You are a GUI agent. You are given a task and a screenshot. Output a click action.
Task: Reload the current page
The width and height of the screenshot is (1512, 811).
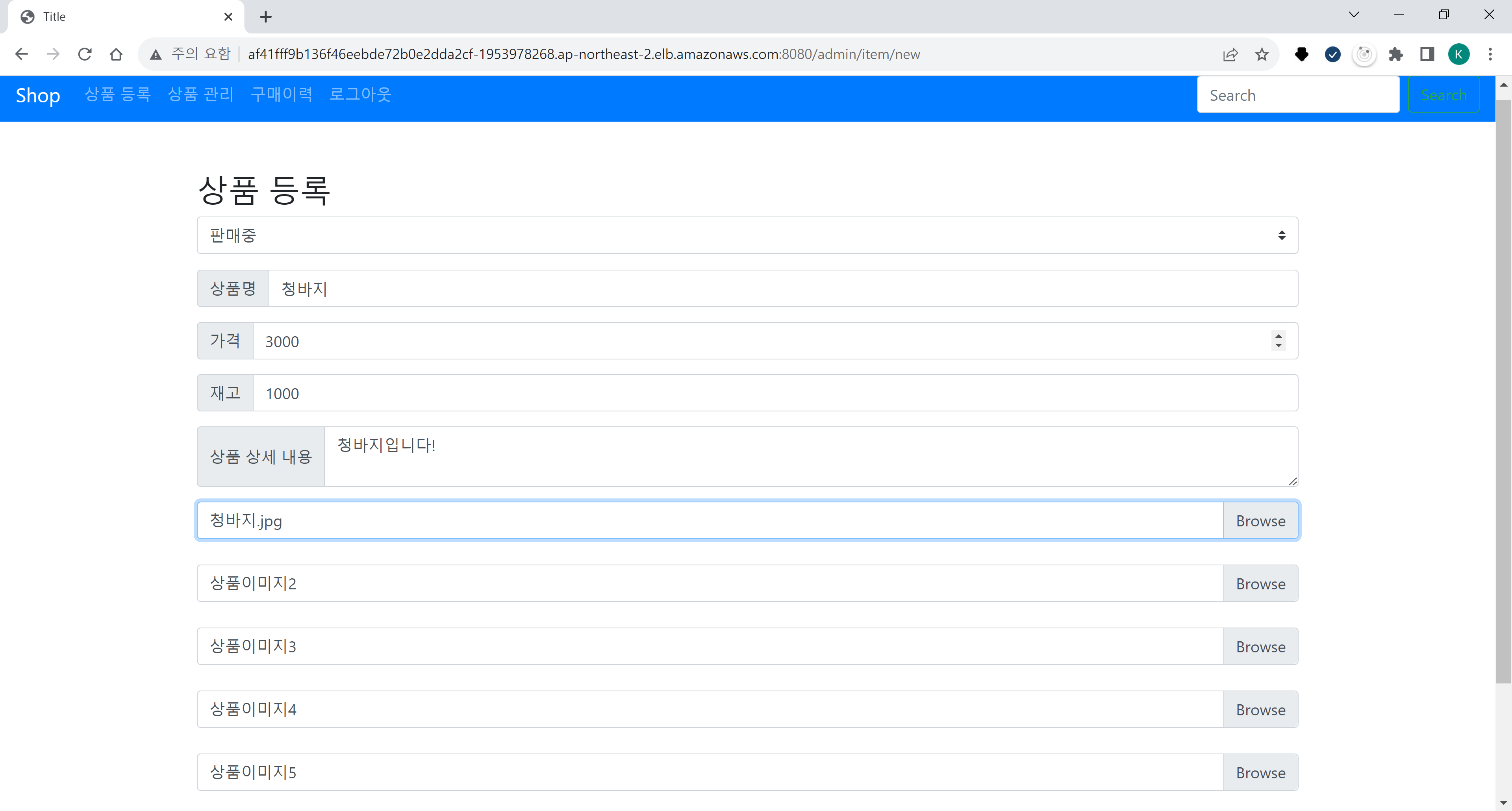point(85,54)
